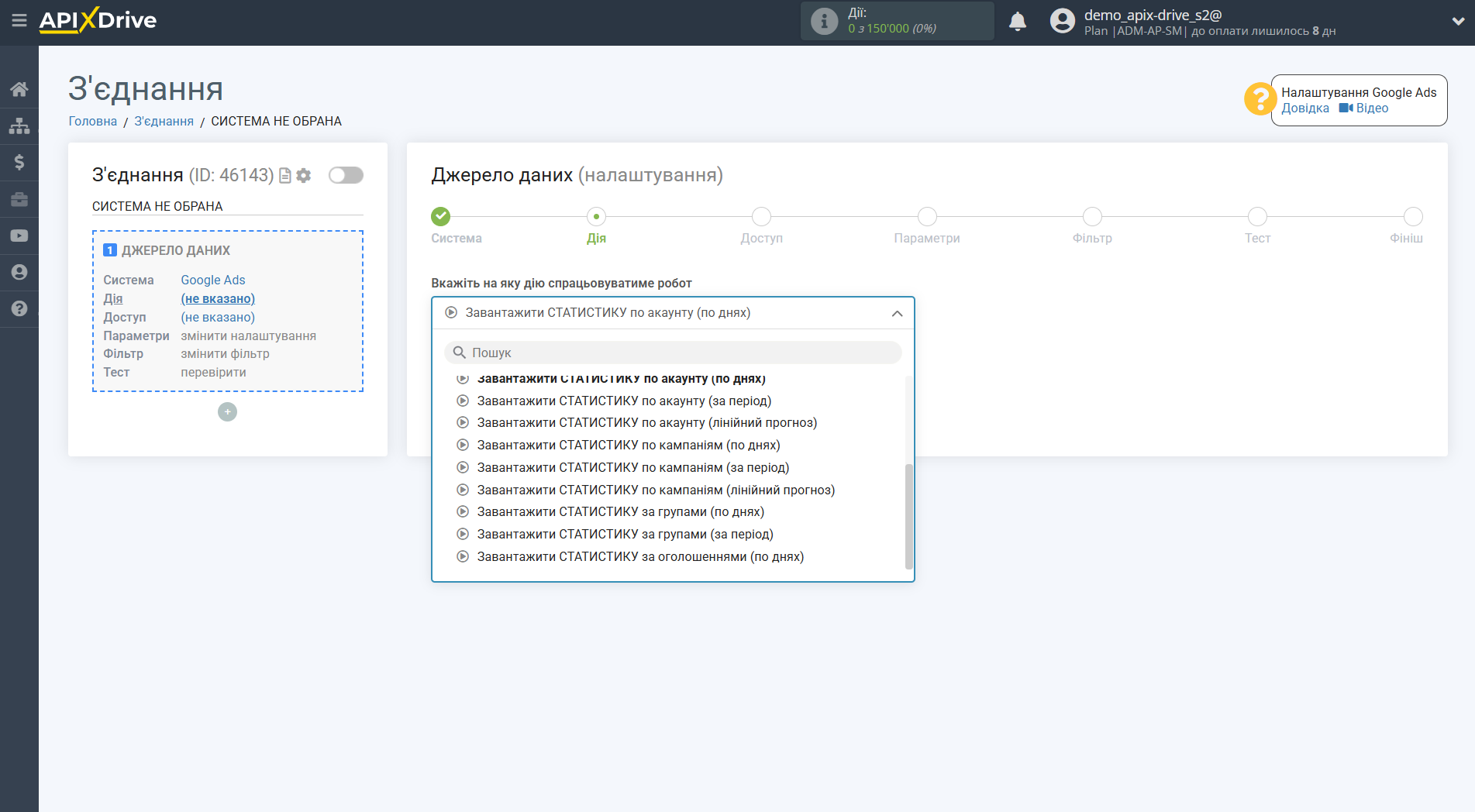Open the video tutorials sidebar icon
The image size is (1475, 812).
[x=19, y=236]
